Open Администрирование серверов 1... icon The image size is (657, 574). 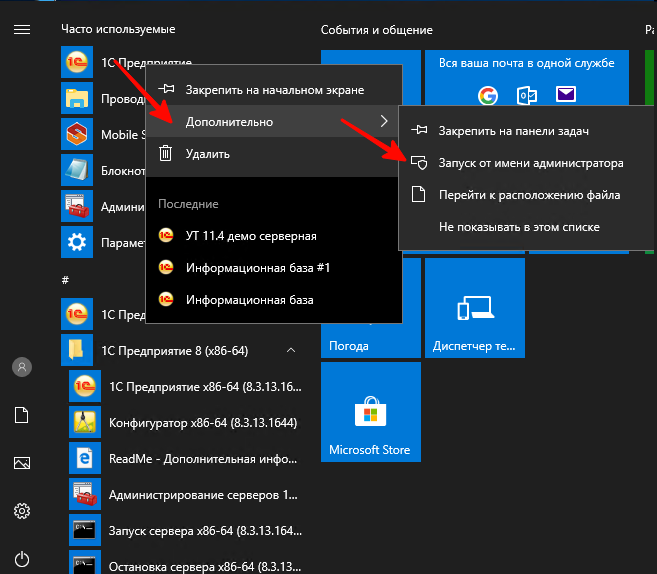pyautogui.click(x=85, y=494)
